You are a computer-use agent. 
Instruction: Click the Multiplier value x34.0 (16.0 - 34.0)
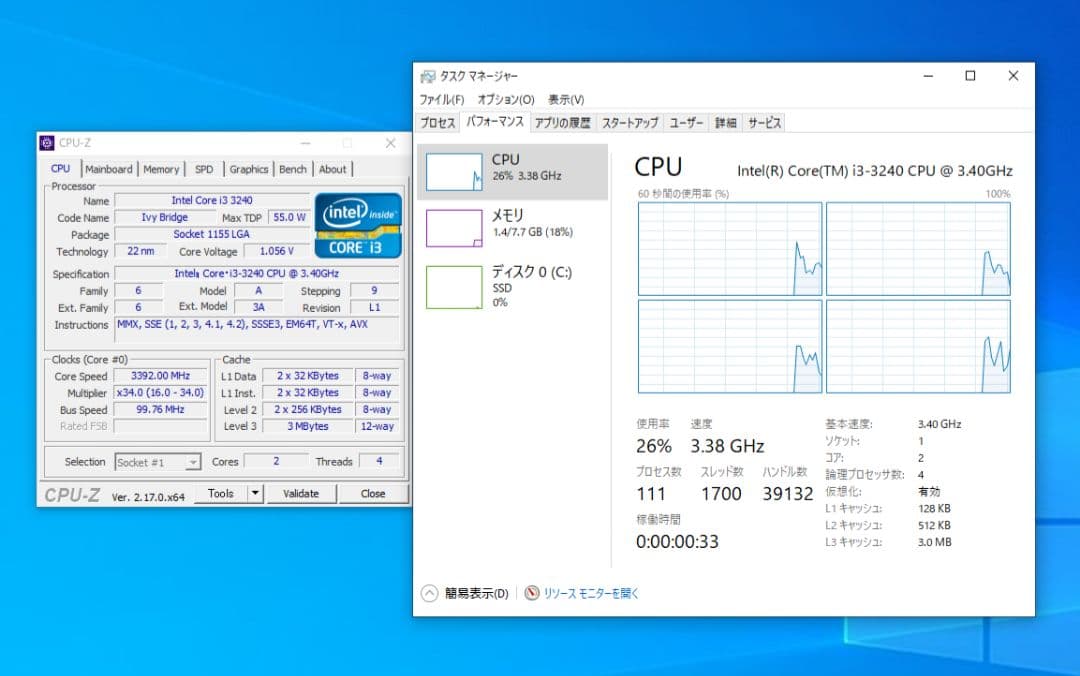tap(160, 393)
